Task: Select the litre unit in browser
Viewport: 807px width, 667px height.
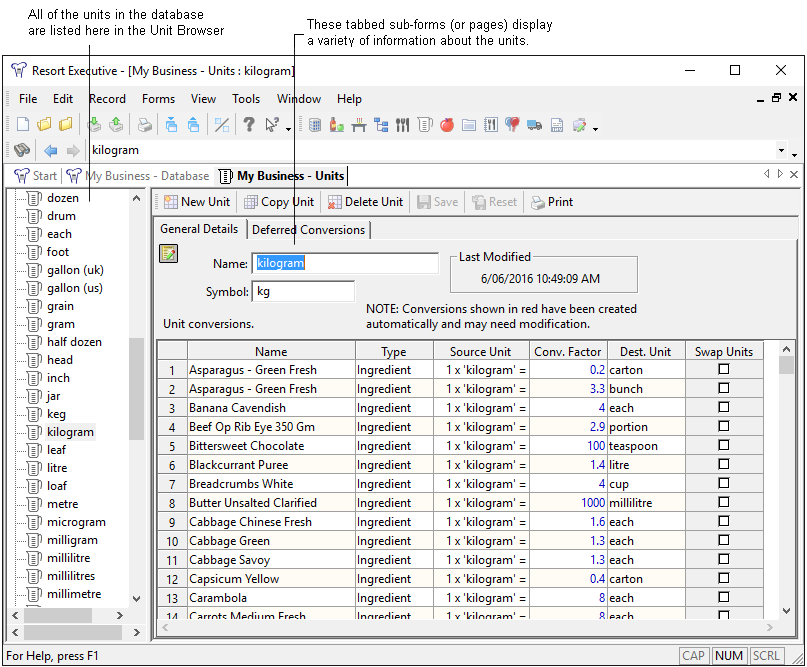Action: tap(57, 468)
